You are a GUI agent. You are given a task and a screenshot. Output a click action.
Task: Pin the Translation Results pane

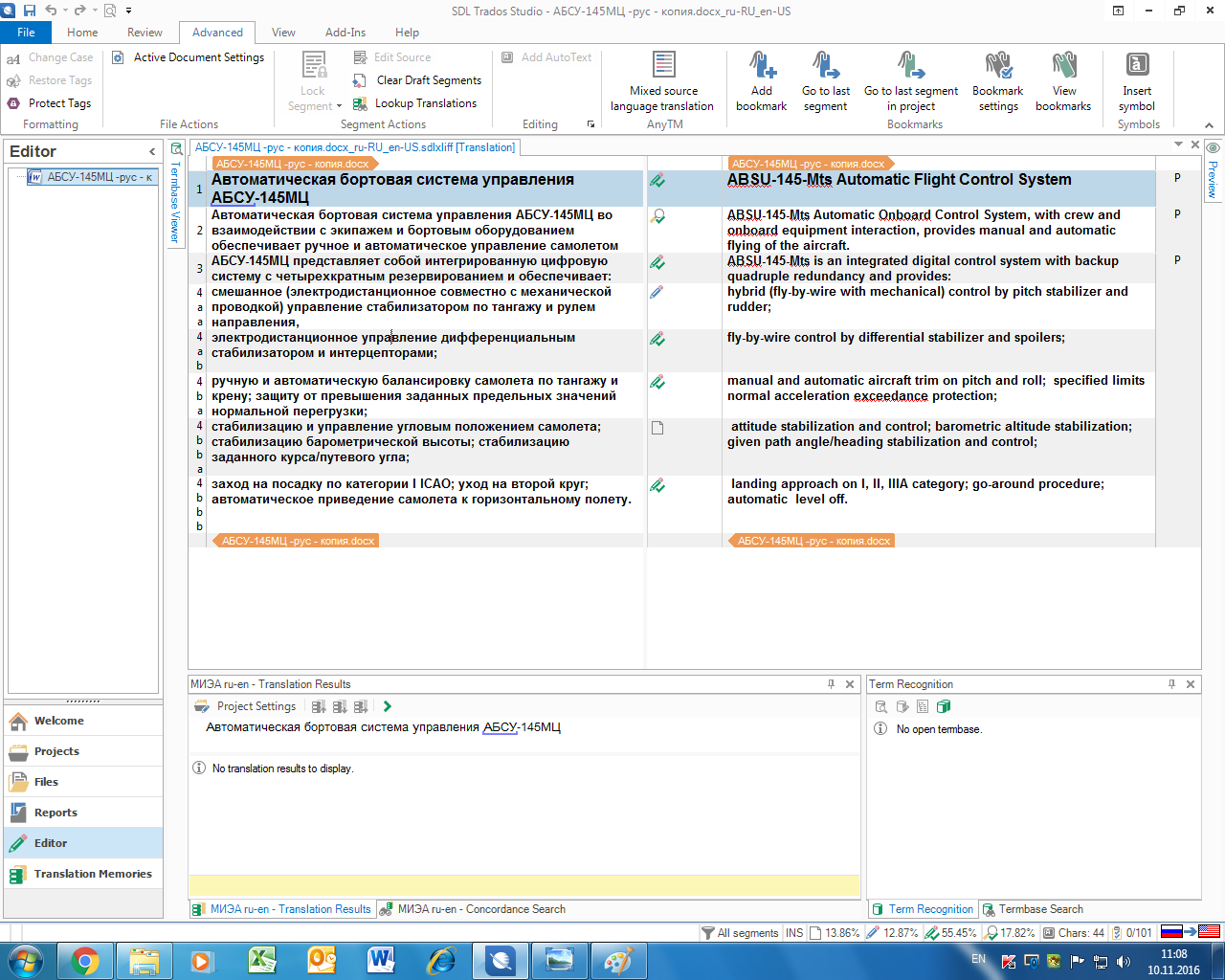point(831,684)
